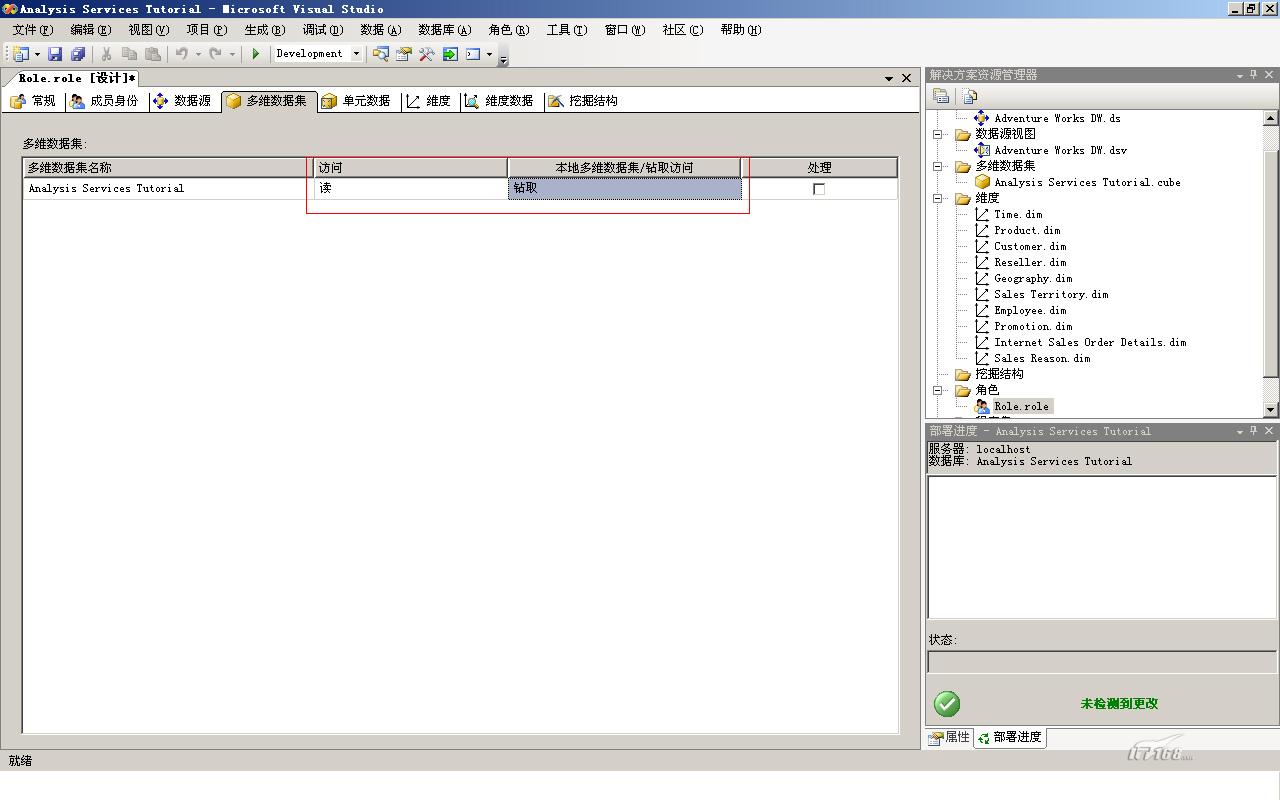
Task: Open the 数据库 menu
Action: [x=444, y=30]
